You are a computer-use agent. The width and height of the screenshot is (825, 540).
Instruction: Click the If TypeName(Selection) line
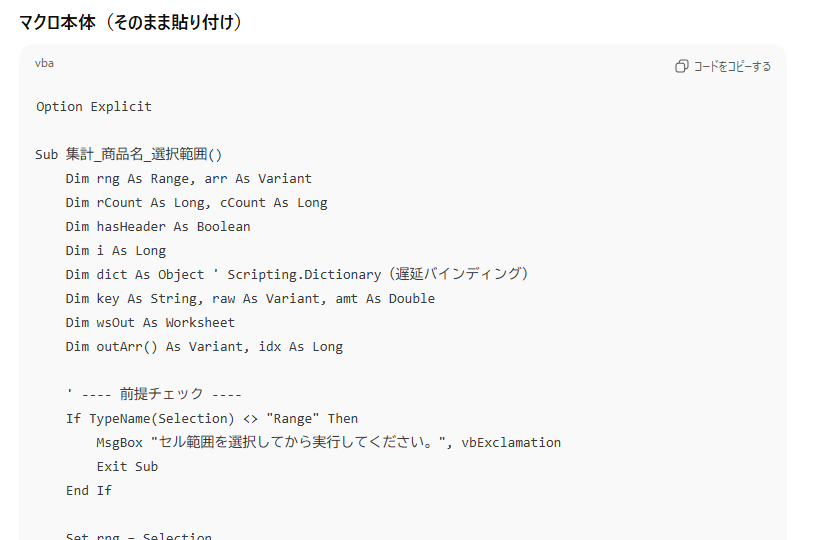pos(212,418)
